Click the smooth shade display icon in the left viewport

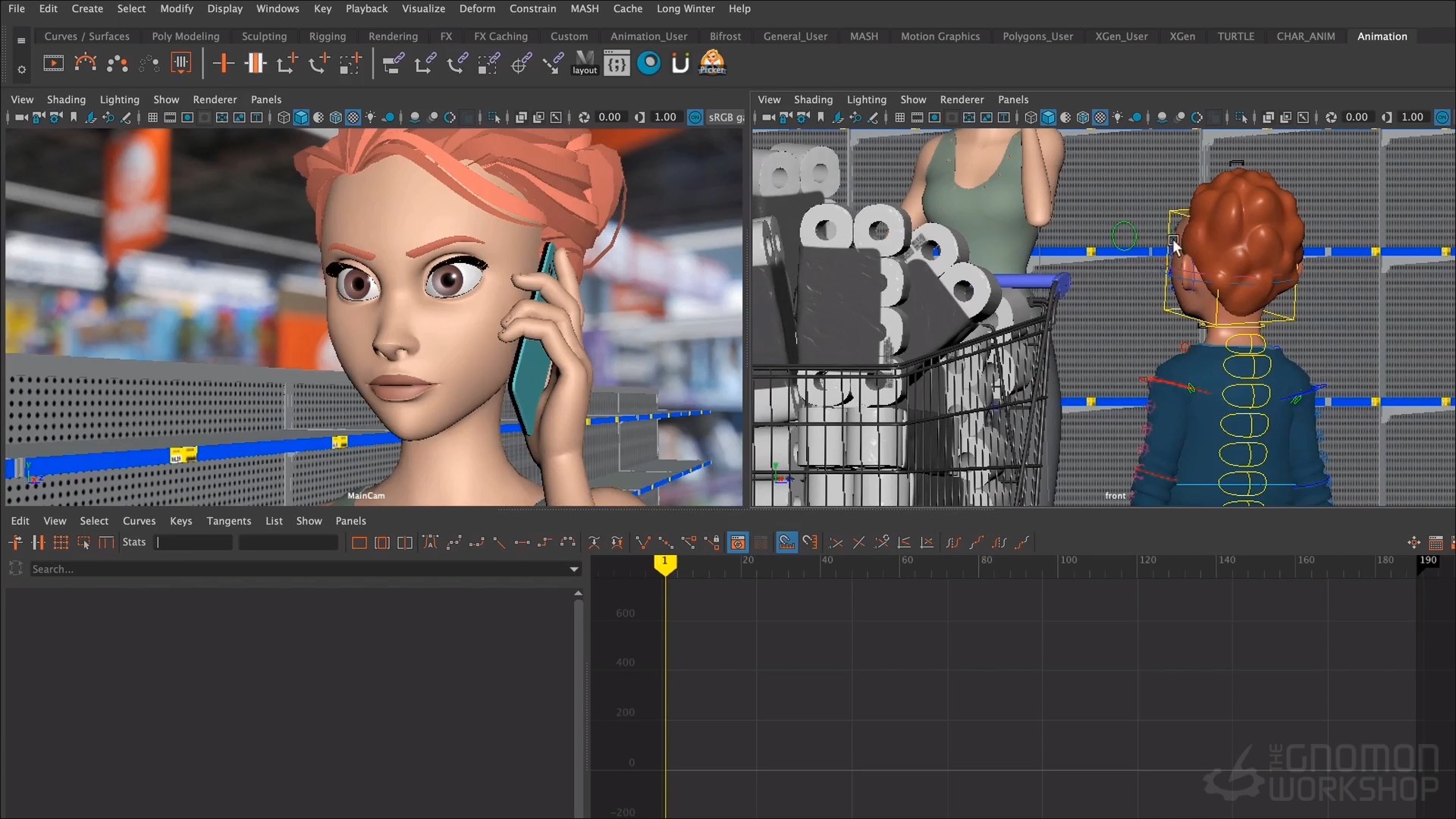coord(301,118)
